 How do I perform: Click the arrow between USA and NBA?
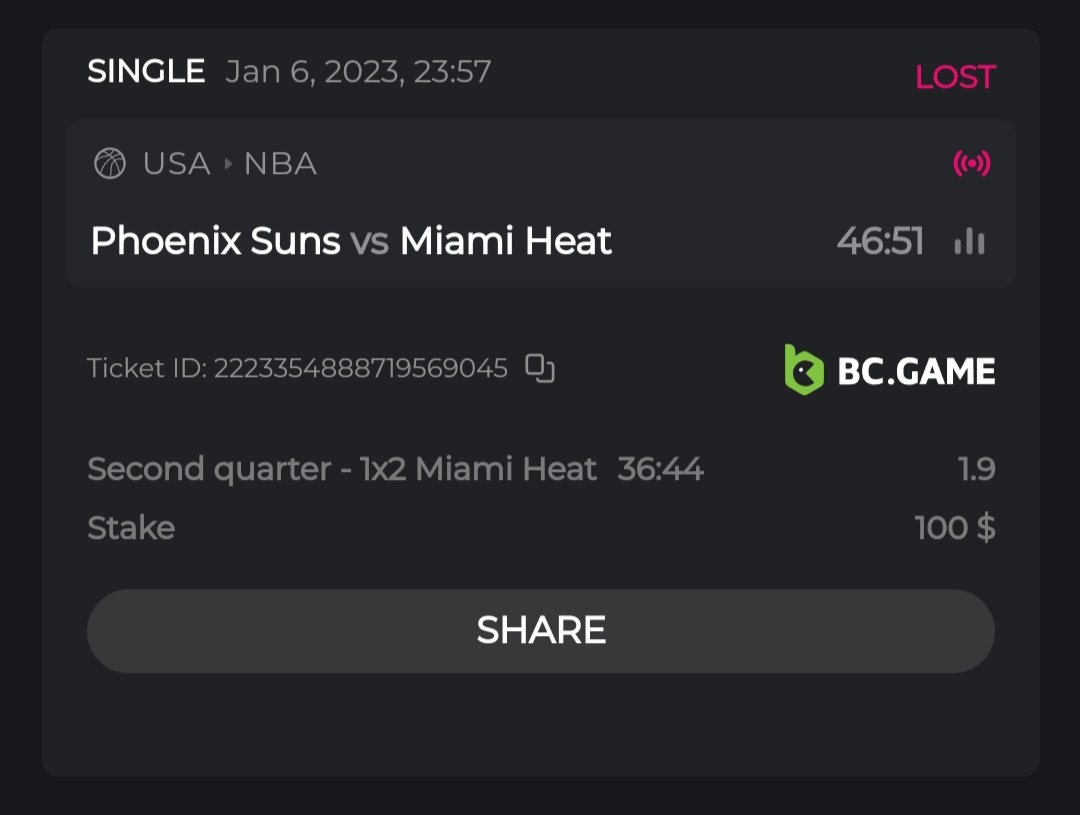(x=227, y=164)
